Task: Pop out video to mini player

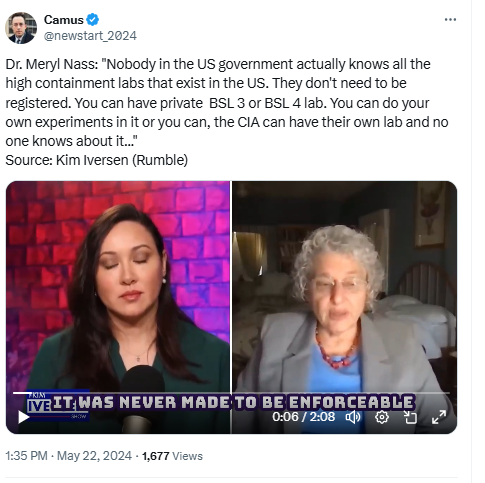Action: [x=410, y=417]
